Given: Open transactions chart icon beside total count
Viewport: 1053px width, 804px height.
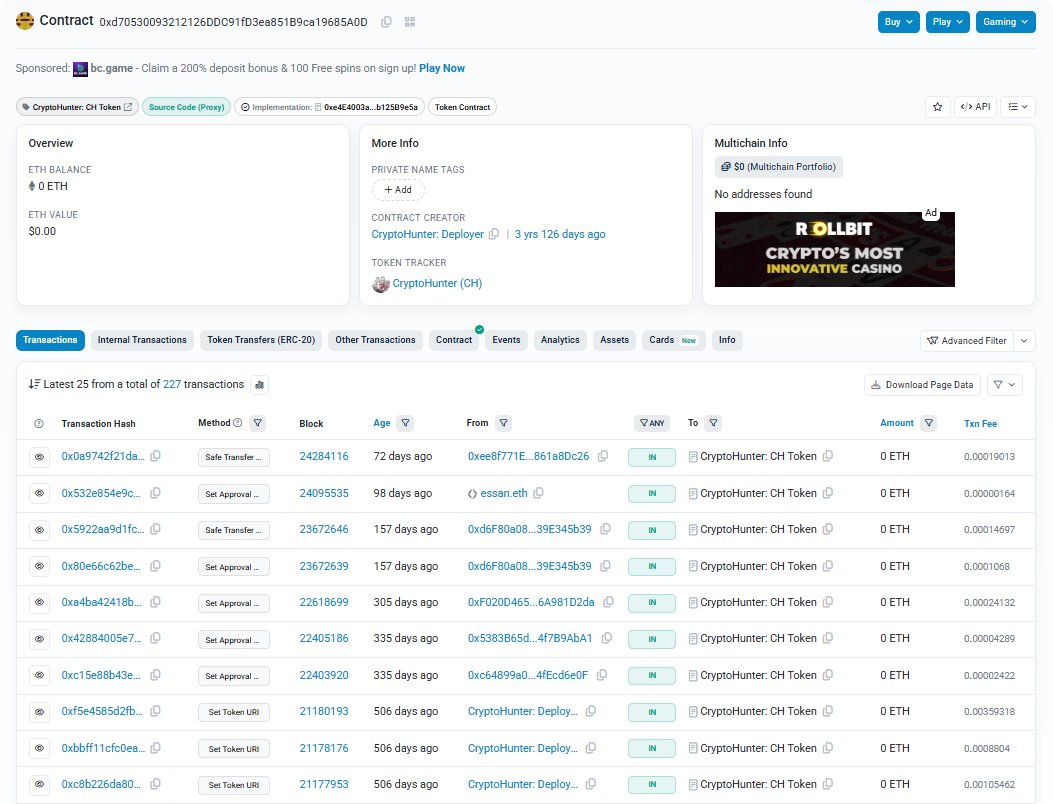Looking at the screenshot, I should [259, 385].
